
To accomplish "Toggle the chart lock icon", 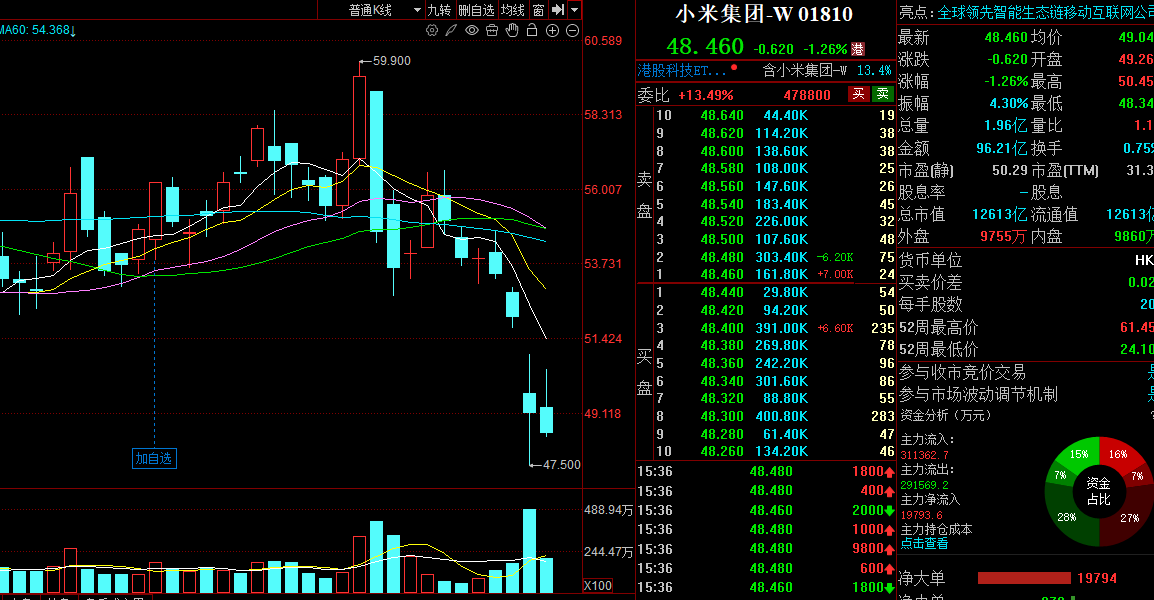I will click(x=532, y=30).
